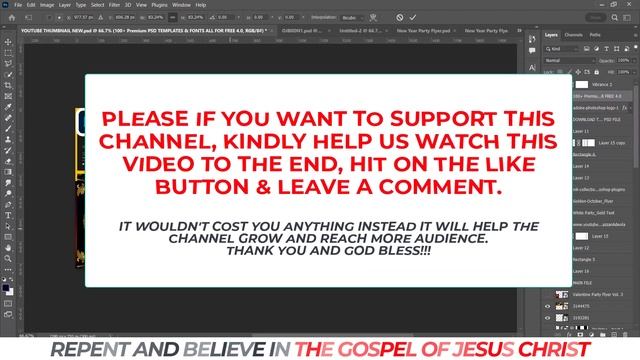The image size is (640, 360).
Task: Select the Clone Stamp tool
Action: pos(8,140)
